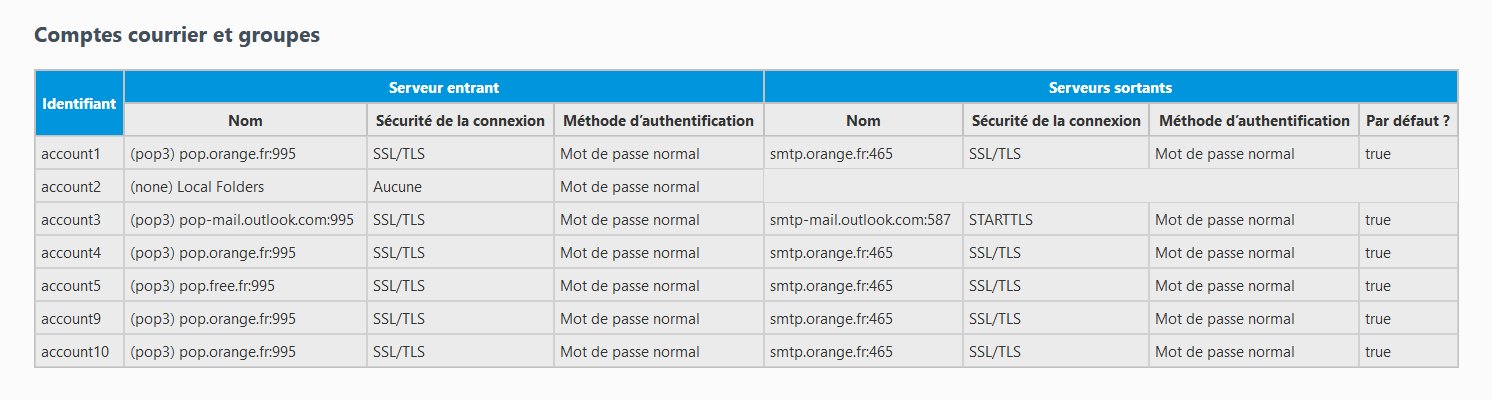Image resolution: width=1492 pixels, height=400 pixels.
Task: Select the Identifiant column header
Action: (x=79, y=103)
